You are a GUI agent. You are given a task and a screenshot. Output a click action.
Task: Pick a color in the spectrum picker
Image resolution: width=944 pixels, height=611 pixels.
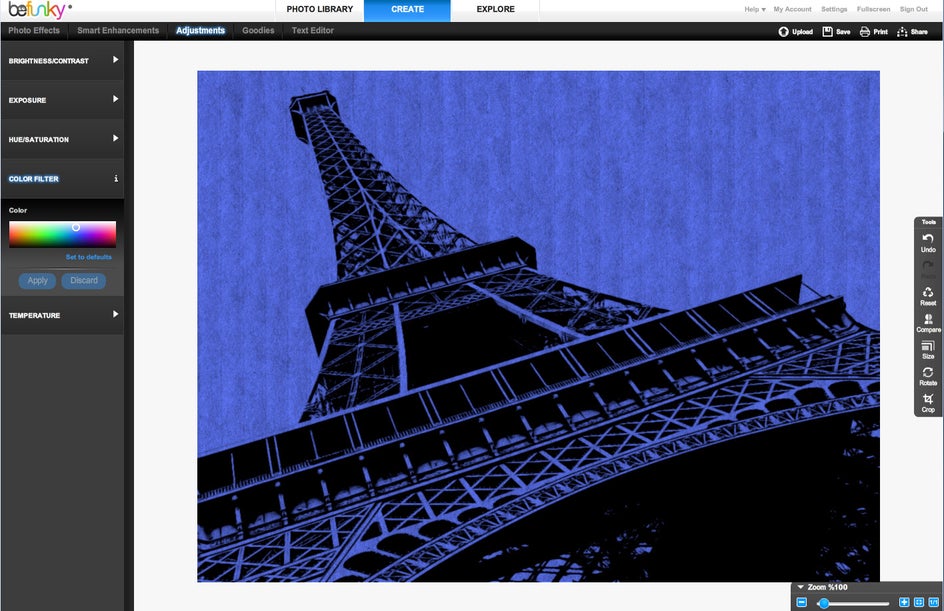pos(63,234)
